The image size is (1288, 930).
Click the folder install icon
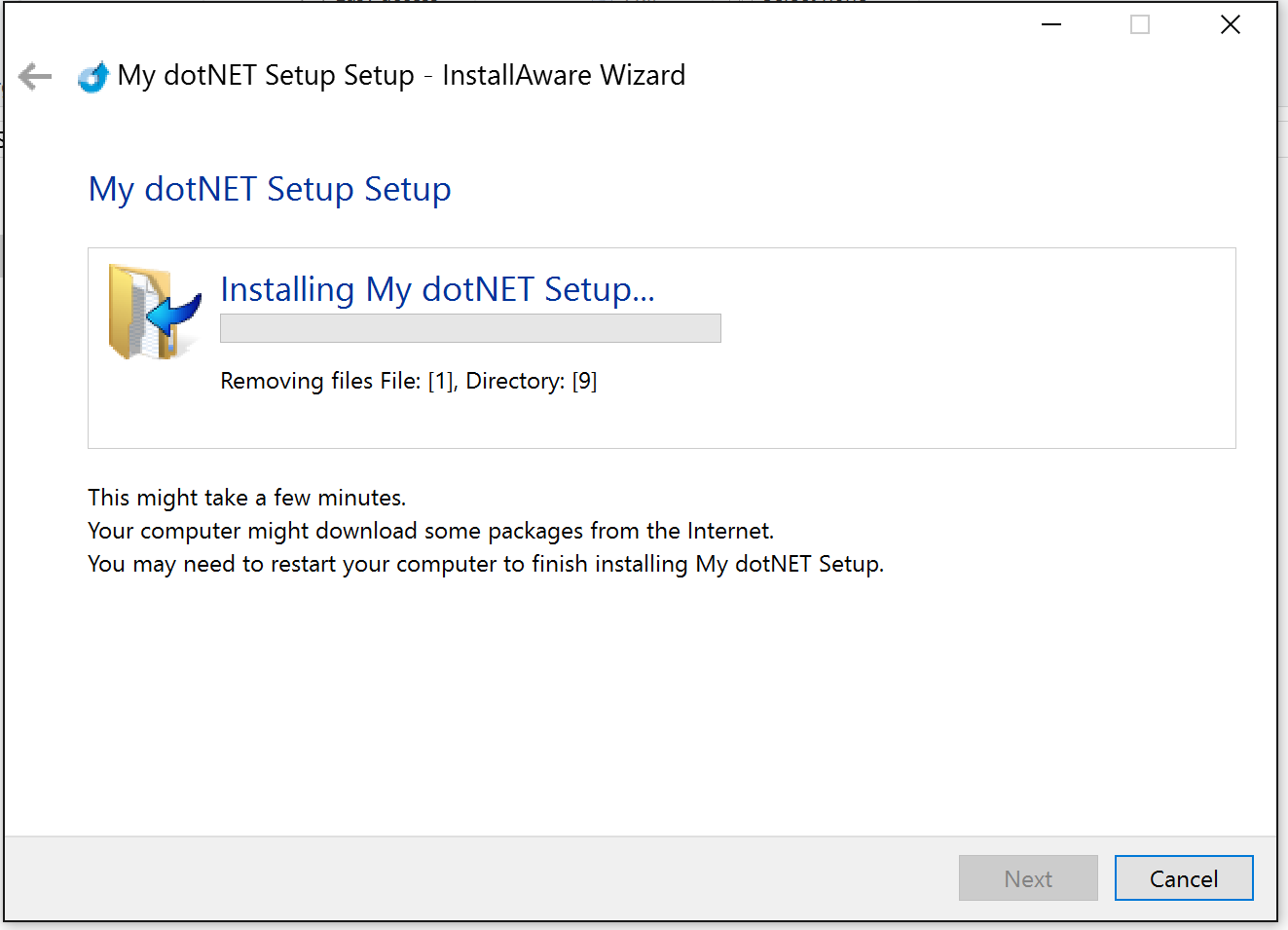tap(155, 312)
